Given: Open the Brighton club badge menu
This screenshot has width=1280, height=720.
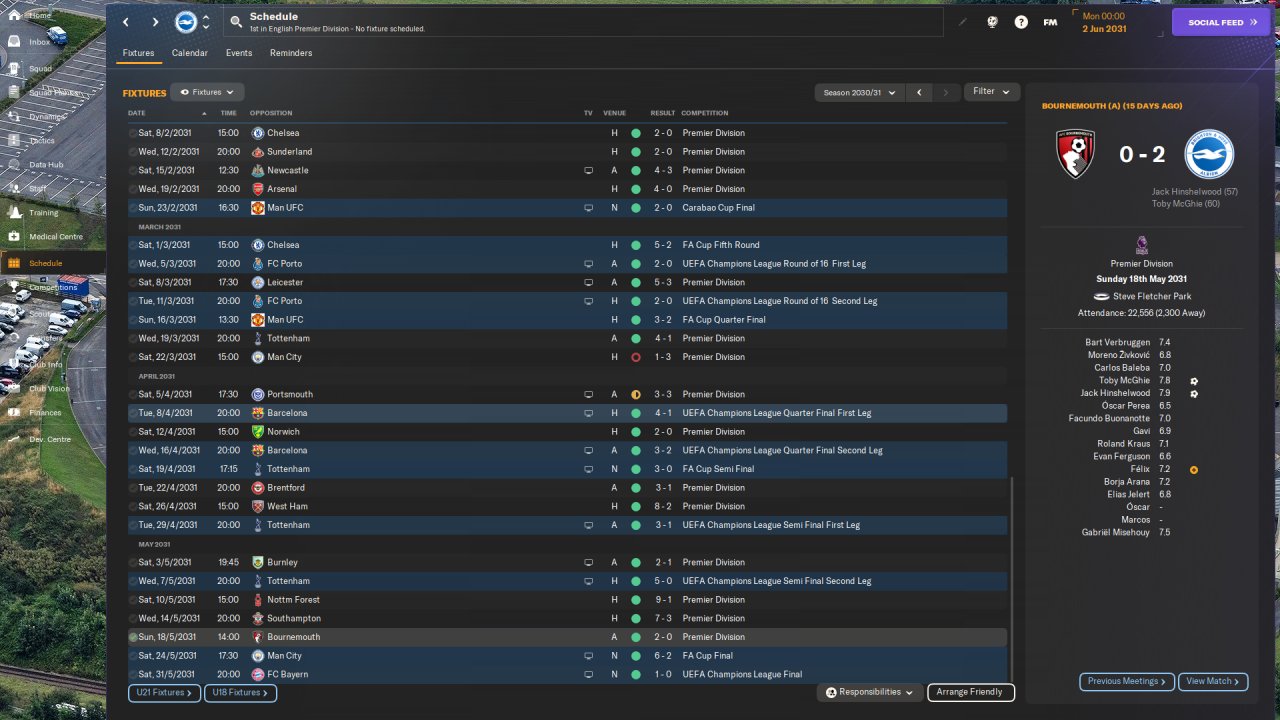Looking at the screenshot, I should pos(186,22).
